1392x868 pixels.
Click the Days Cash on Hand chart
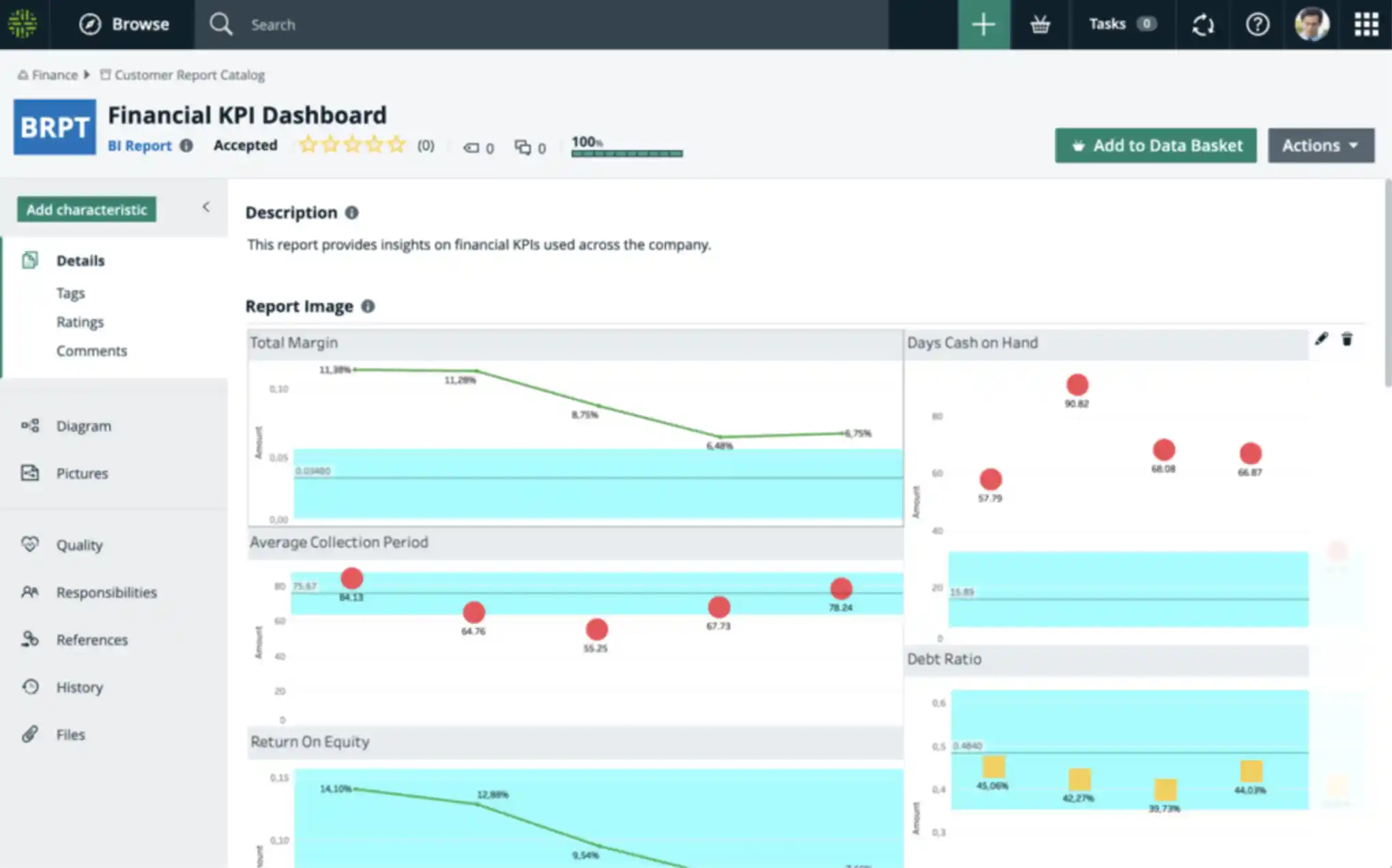pyautogui.click(x=1106, y=487)
